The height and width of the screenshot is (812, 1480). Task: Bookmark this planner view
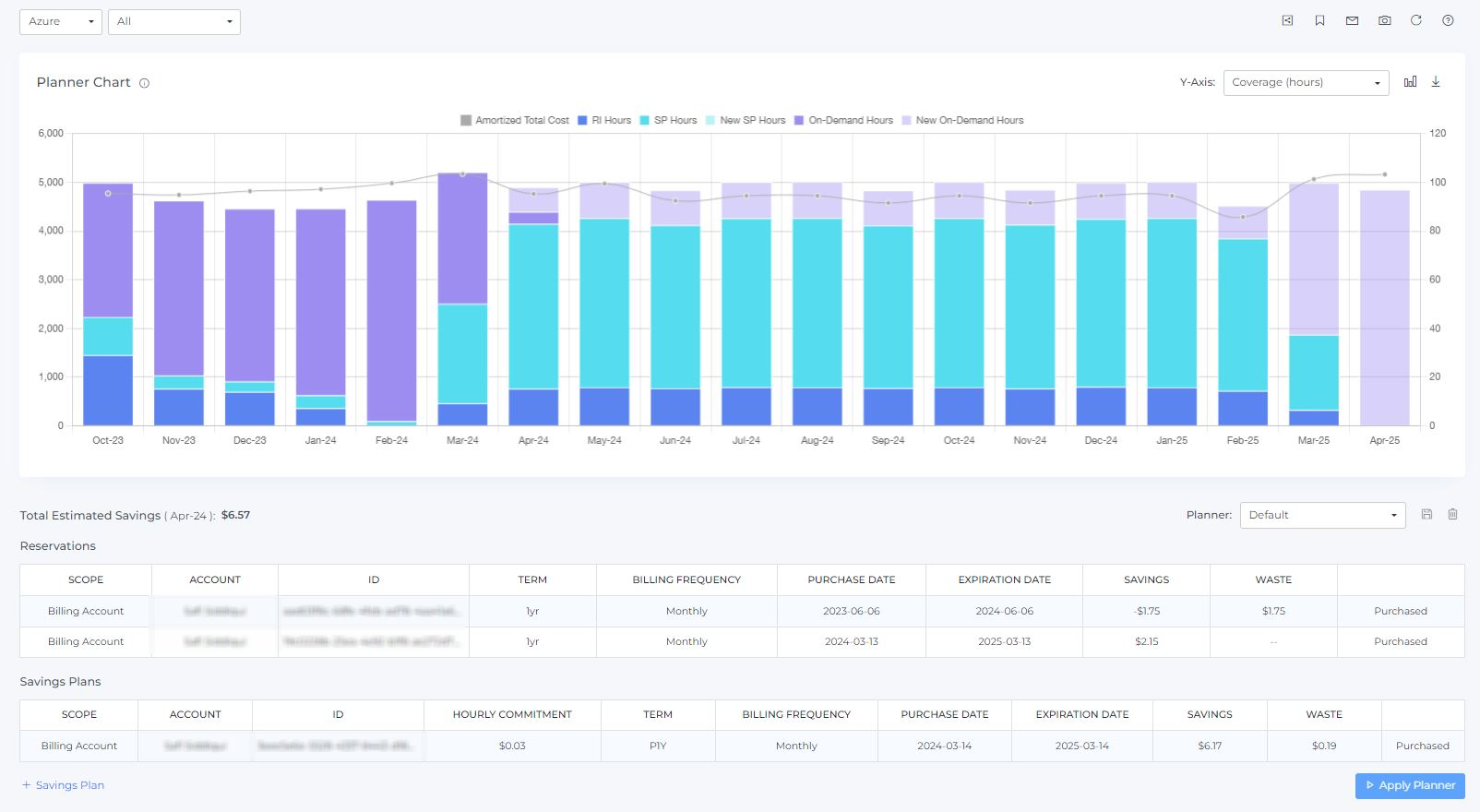pyautogui.click(x=1319, y=20)
